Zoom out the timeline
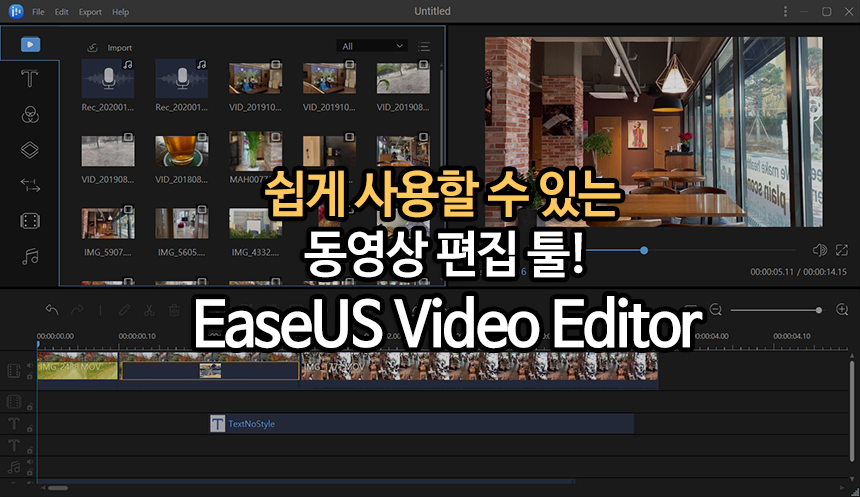Viewport: 860px width, 497px height. [715, 310]
